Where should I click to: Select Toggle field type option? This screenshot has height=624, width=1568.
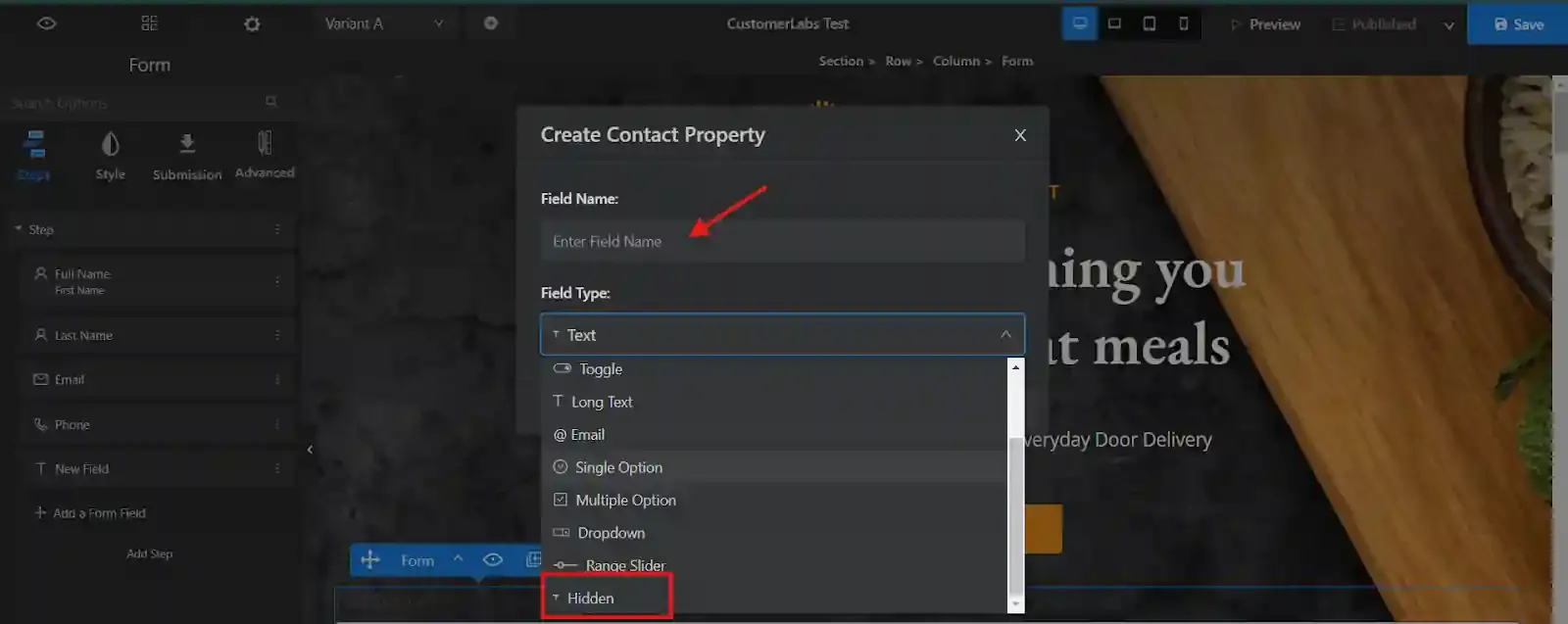(x=775, y=369)
